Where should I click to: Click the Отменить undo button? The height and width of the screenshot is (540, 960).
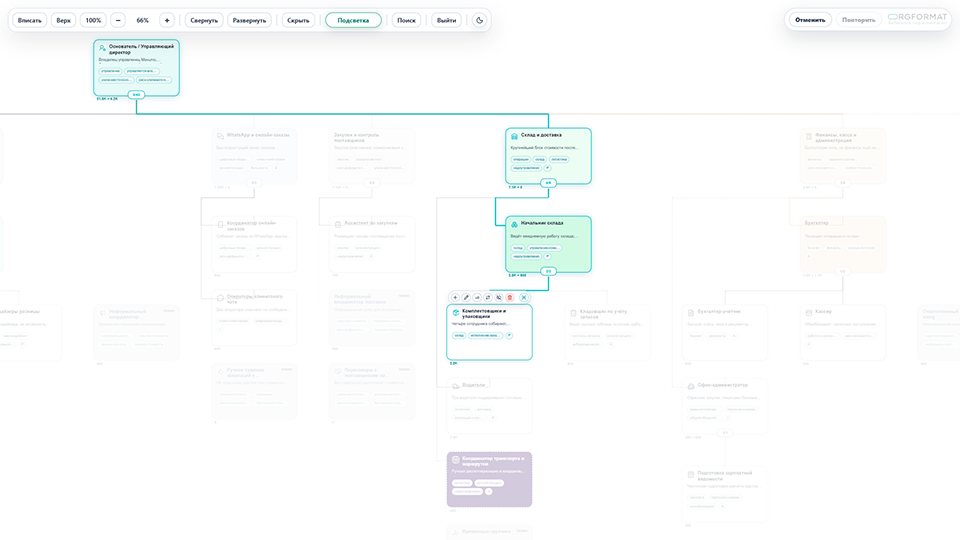click(x=810, y=20)
